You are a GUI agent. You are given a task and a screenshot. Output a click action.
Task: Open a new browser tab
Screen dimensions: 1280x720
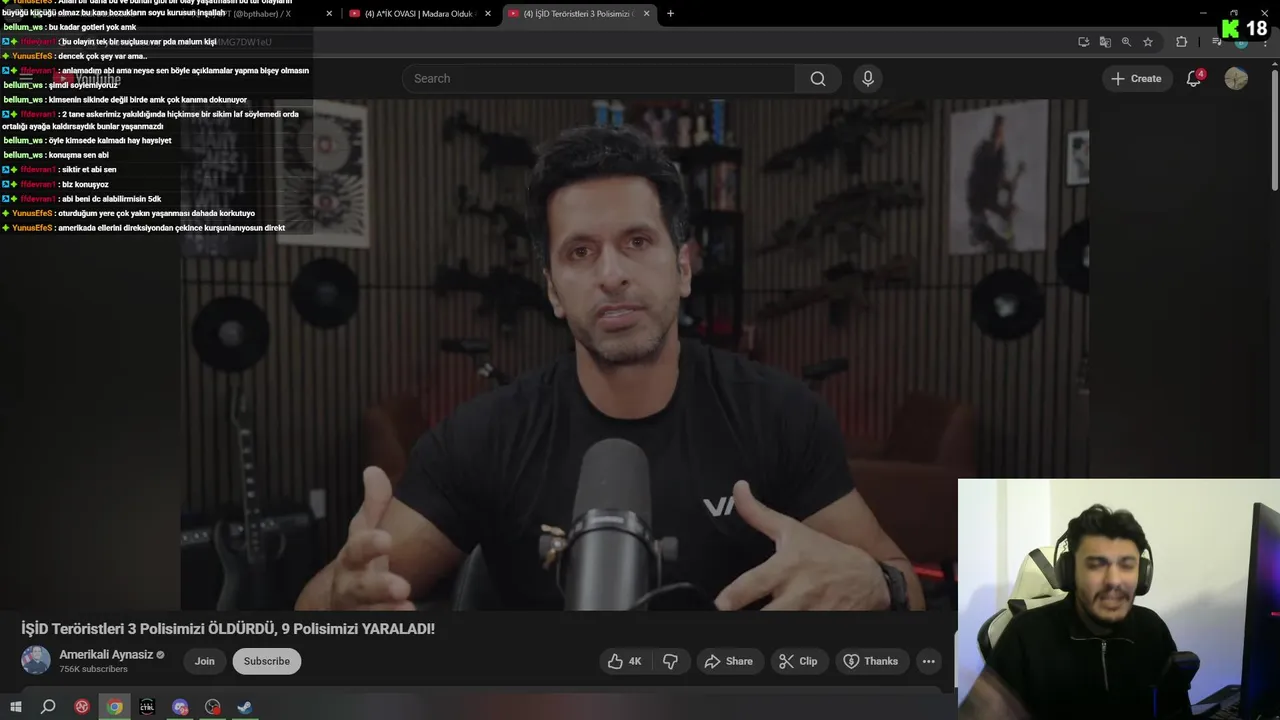pos(670,14)
